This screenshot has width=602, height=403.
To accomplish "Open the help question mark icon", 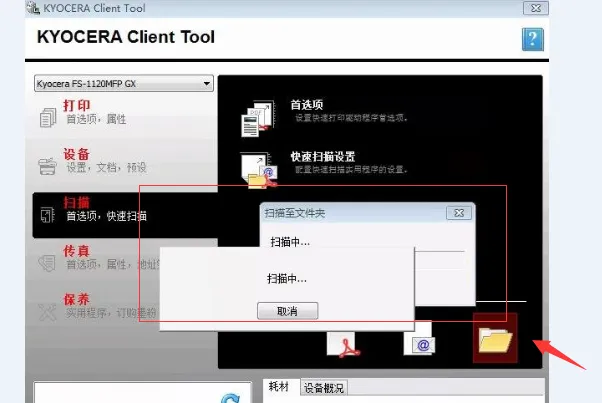I will tap(532, 40).
